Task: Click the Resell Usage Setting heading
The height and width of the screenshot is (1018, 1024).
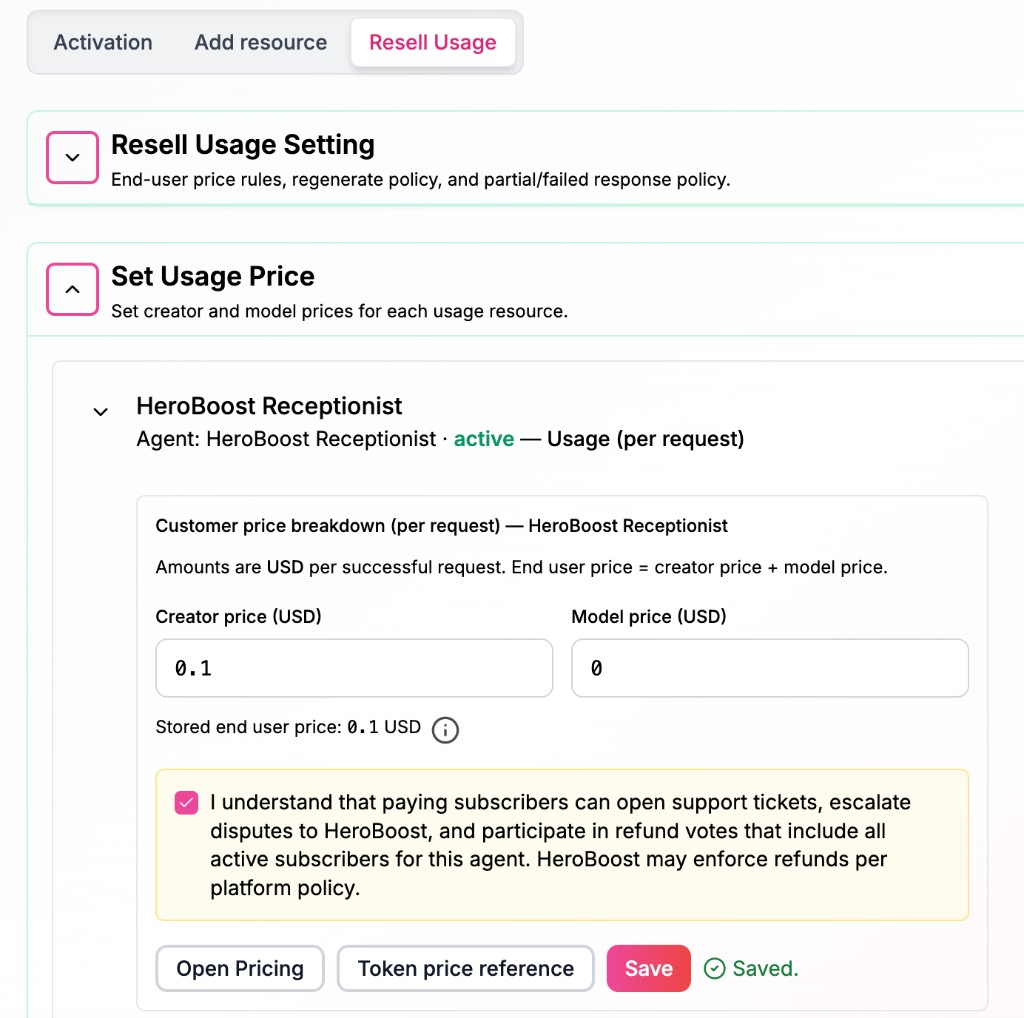Action: 243,144
